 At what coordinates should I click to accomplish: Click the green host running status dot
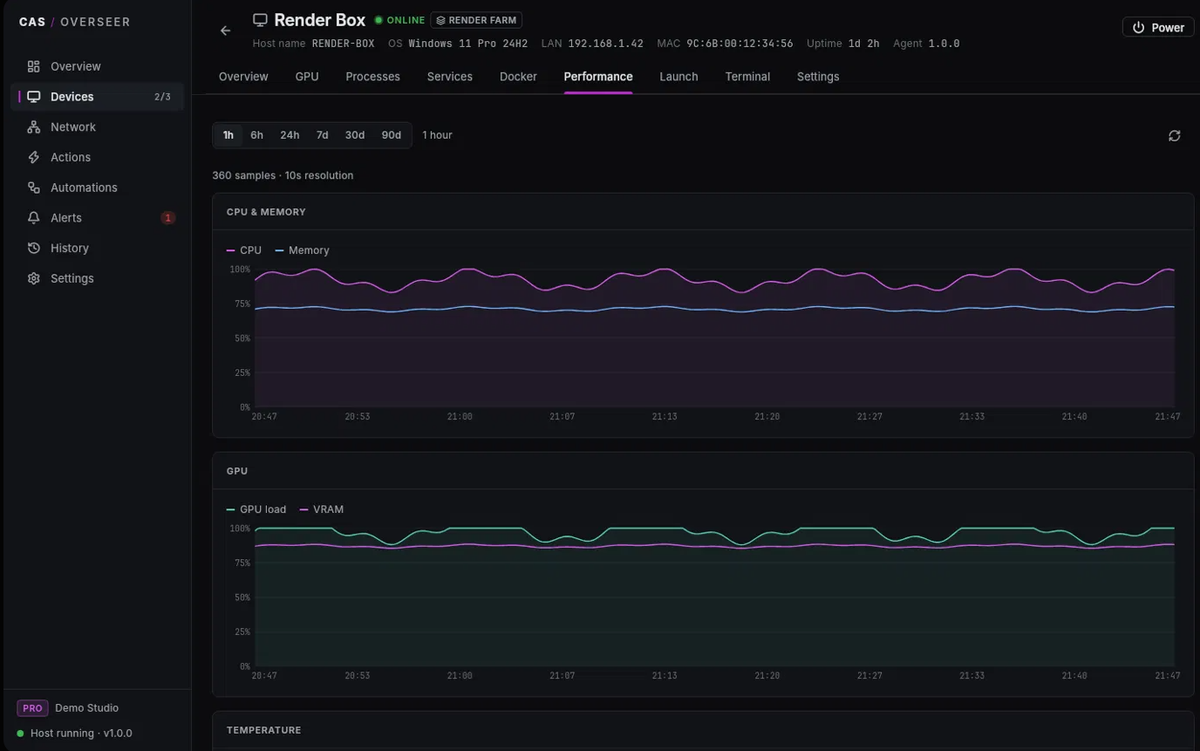(x=21, y=733)
